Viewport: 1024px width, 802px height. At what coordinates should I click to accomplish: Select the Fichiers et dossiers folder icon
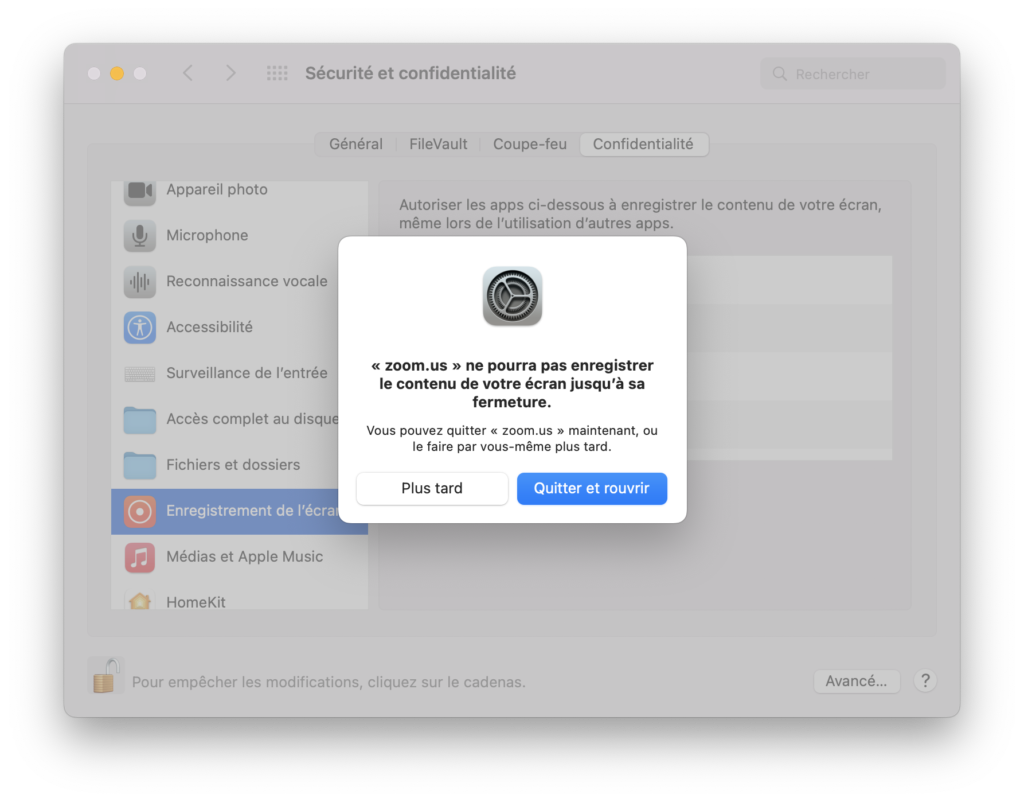pyautogui.click(x=140, y=465)
